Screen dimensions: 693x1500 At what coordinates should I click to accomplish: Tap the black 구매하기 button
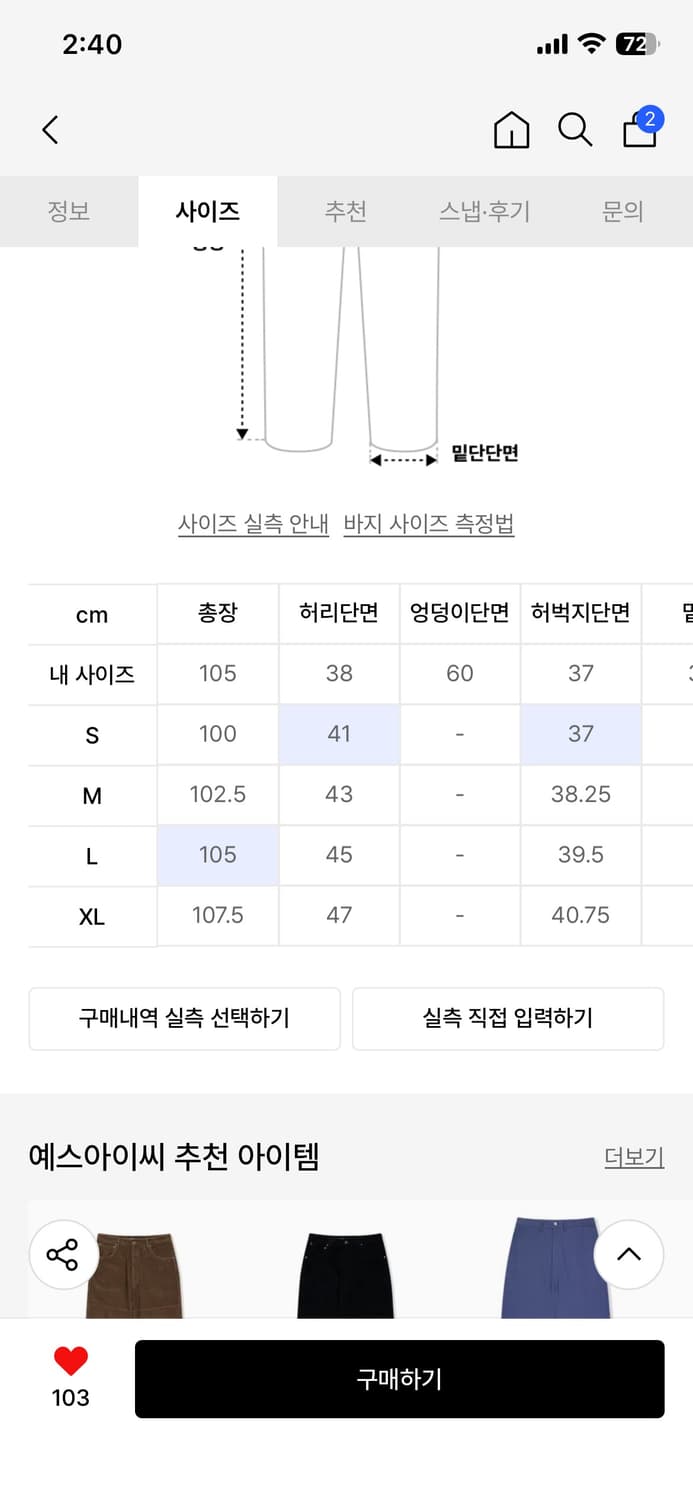(399, 1379)
